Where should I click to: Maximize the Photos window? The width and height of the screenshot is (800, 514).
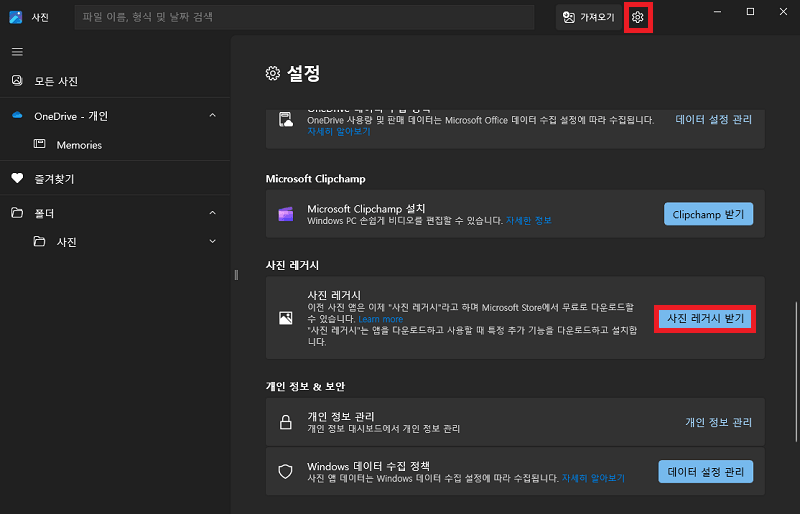750,11
